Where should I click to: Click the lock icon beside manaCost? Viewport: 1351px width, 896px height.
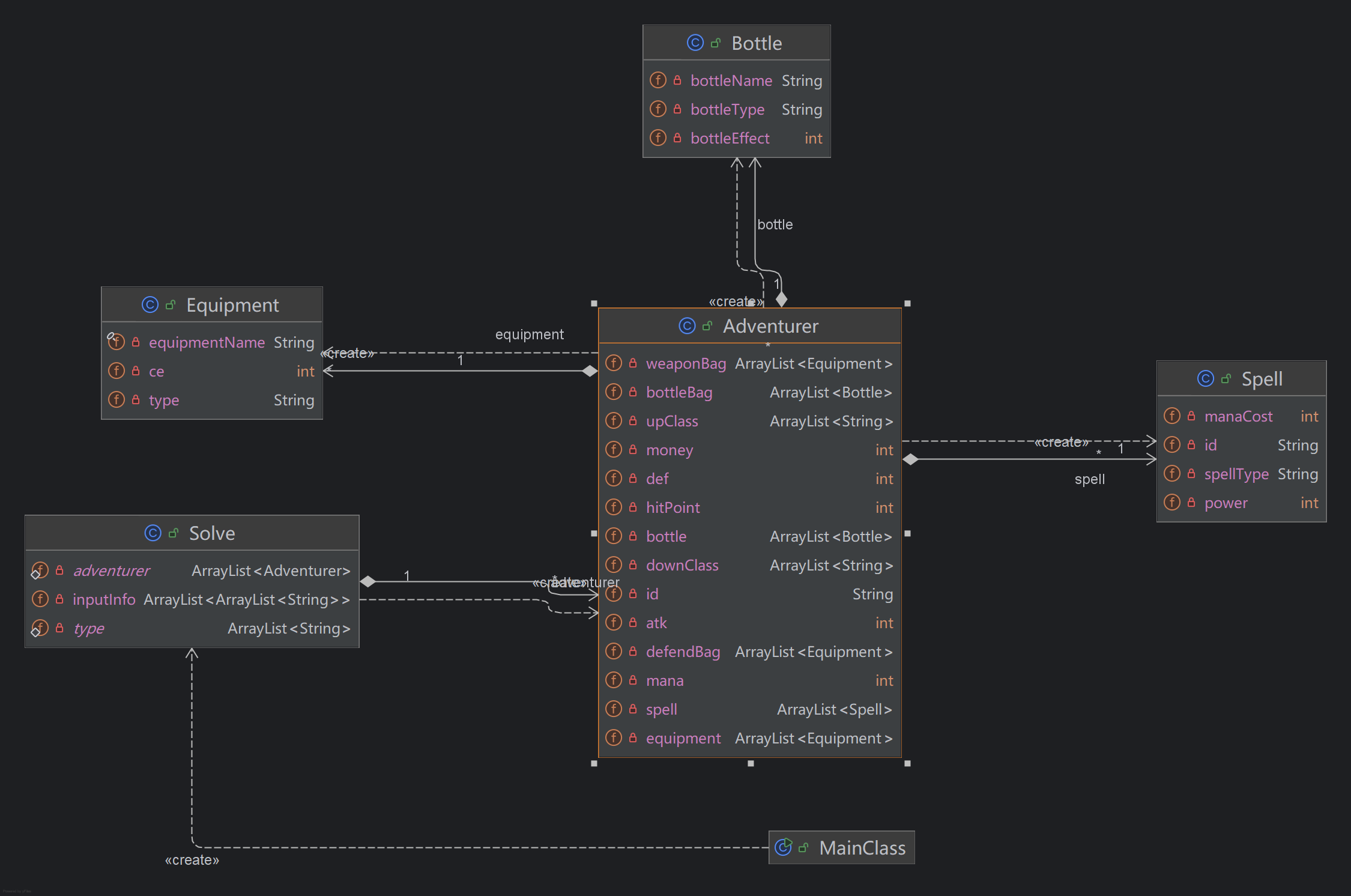click(1191, 416)
